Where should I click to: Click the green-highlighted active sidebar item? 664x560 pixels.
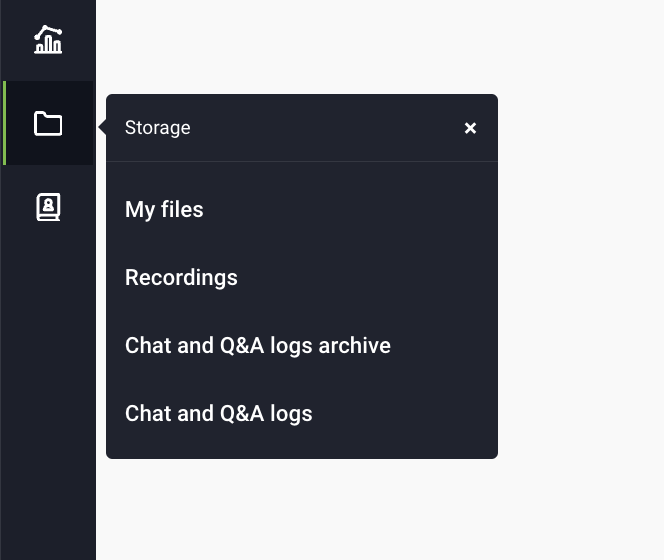[48, 123]
